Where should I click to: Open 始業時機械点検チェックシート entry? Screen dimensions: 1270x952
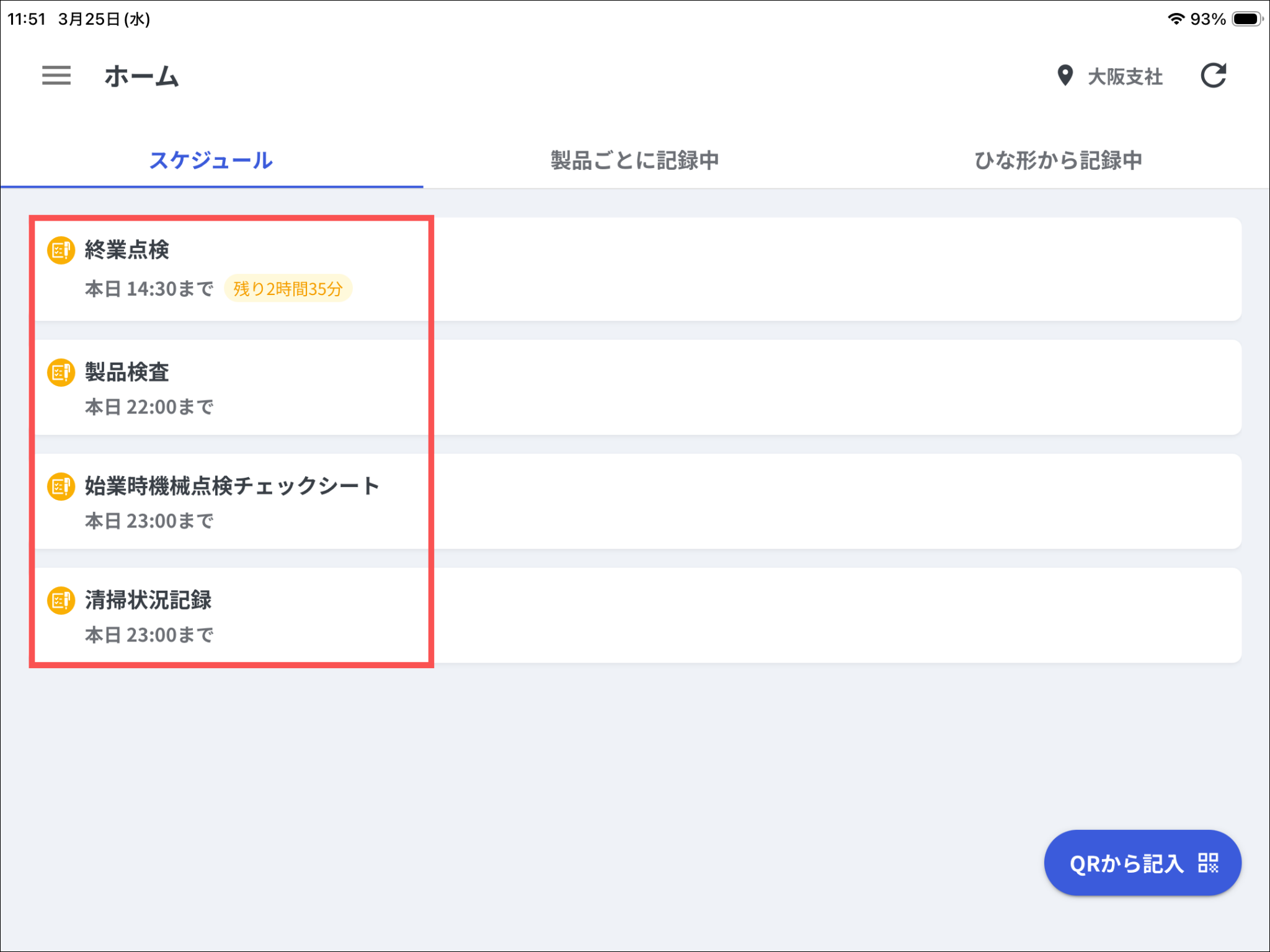click(231, 487)
